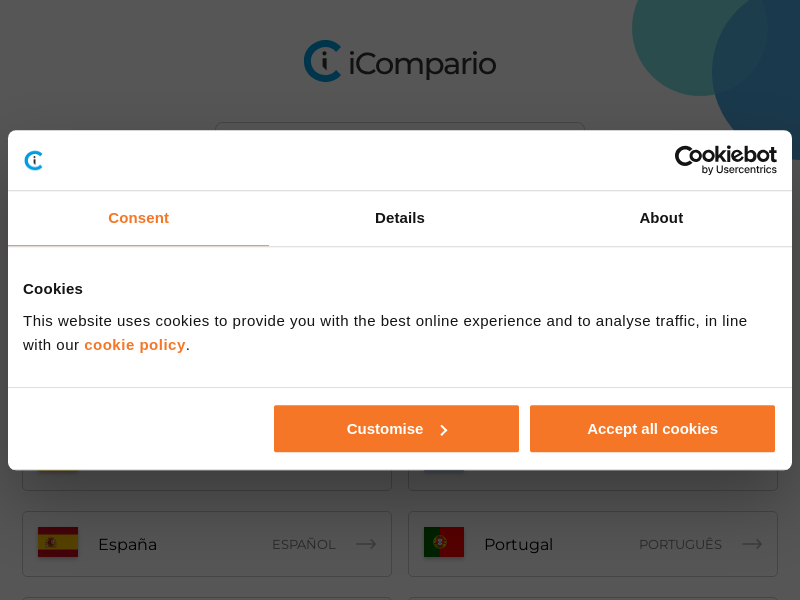Image resolution: width=800 pixels, height=600 pixels.
Task: Open the Cookiebot by Usercentrics logo
Action: 725,160
